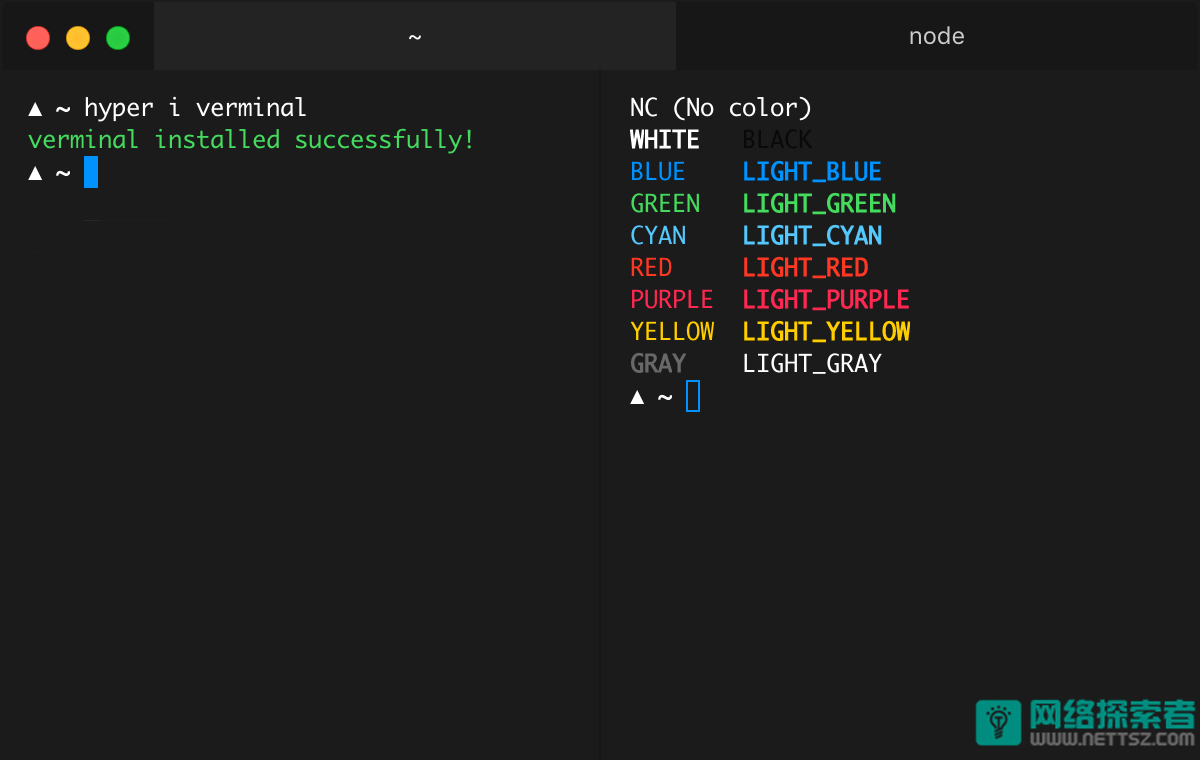The width and height of the screenshot is (1200, 760).
Task: Click the YELLOW color label
Action: click(672, 332)
